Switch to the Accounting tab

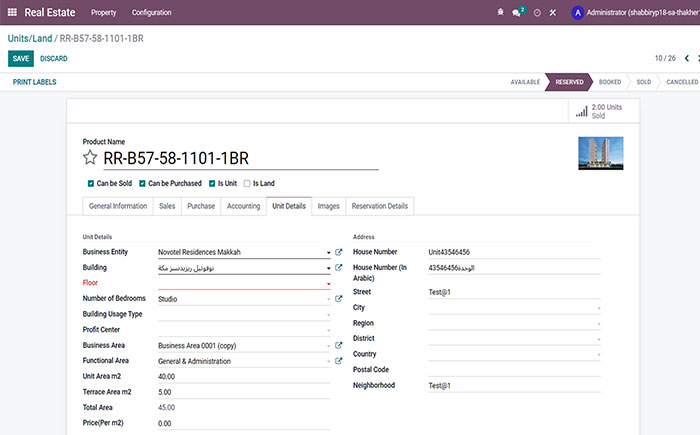[243, 206]
